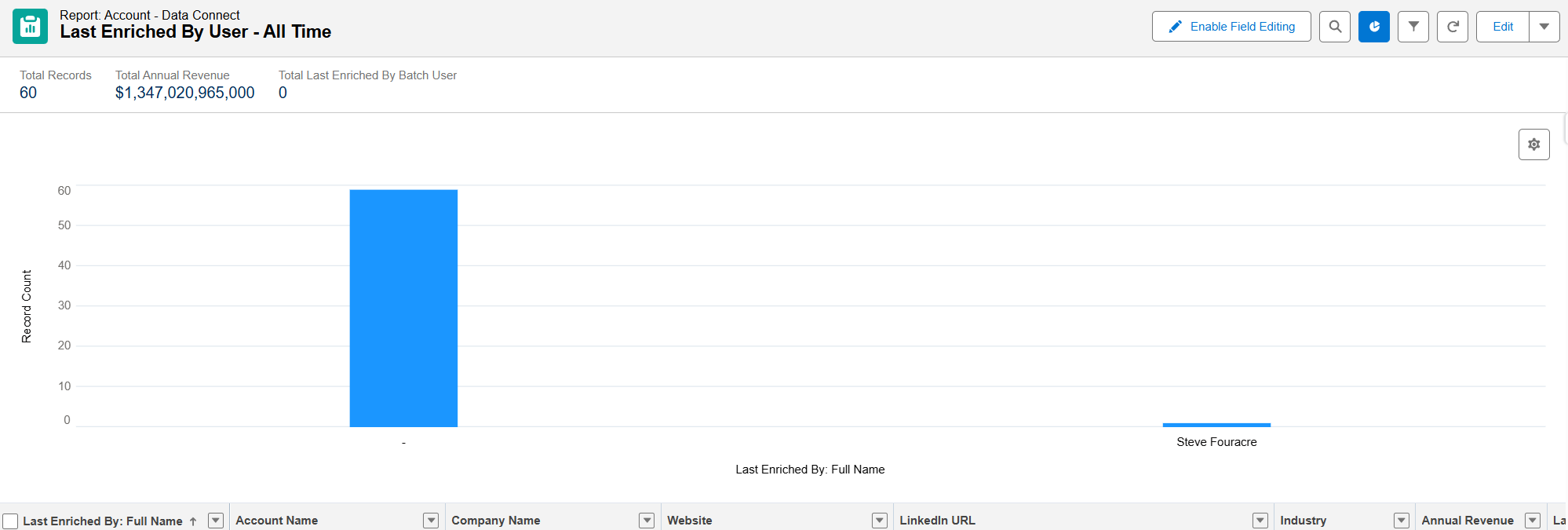Viewport: 1568px width, 530px height.
Task: Expand the dropdown arrow next to Edit
Action: click(x=1544, y=27)
